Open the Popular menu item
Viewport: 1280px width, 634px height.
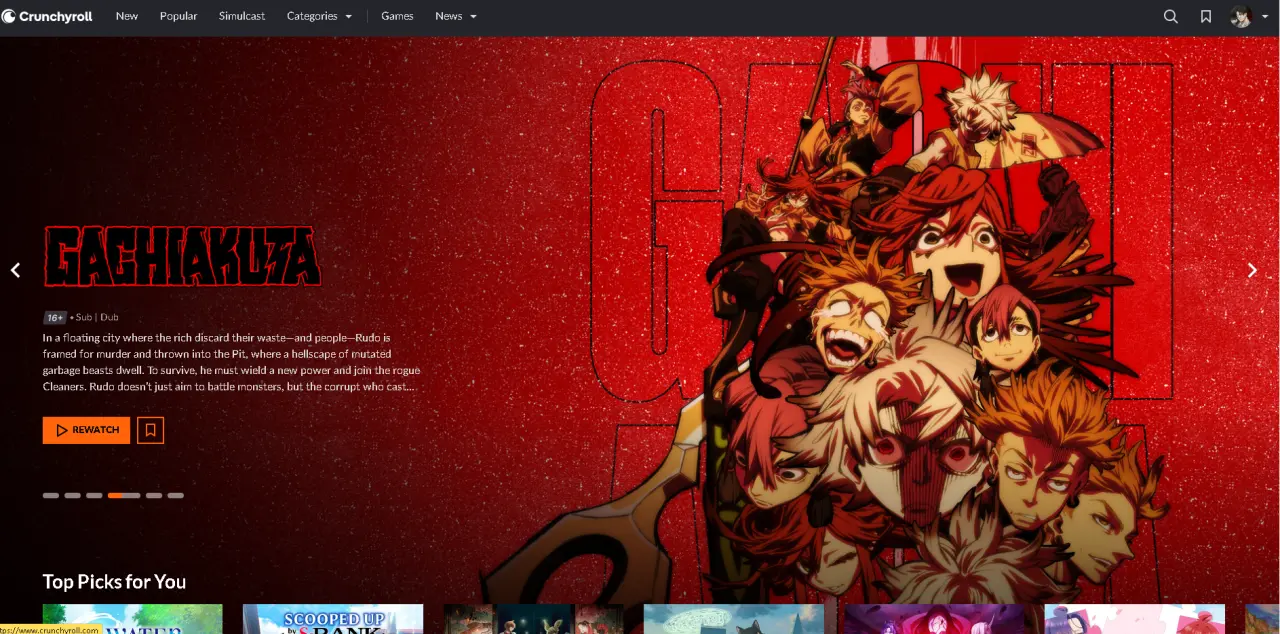(x=178, y=16)
